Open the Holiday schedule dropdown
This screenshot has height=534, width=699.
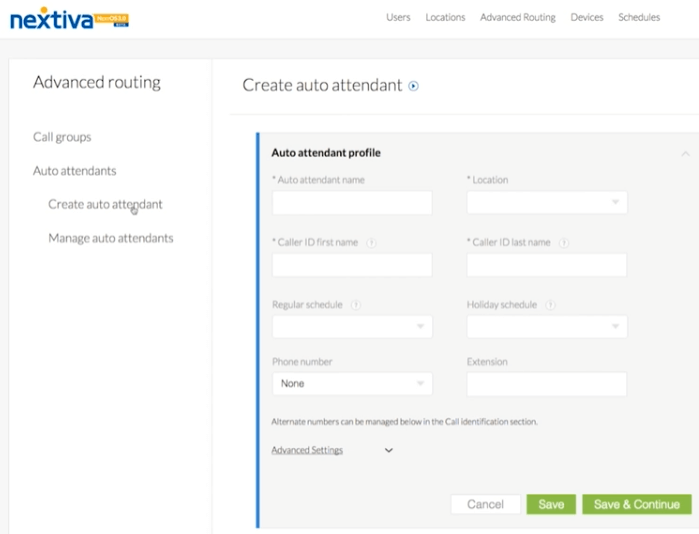coord(547,327)
